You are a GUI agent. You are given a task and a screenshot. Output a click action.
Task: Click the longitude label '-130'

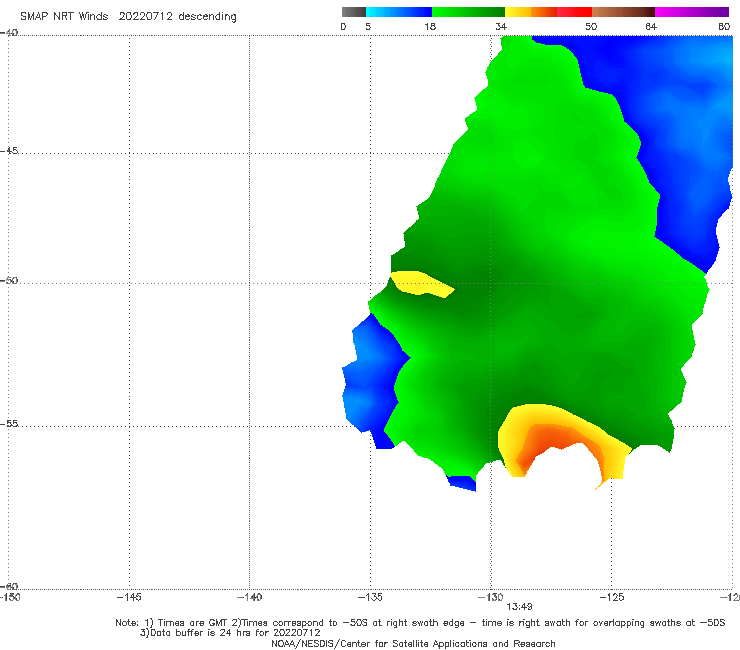[x=491, y=597]
